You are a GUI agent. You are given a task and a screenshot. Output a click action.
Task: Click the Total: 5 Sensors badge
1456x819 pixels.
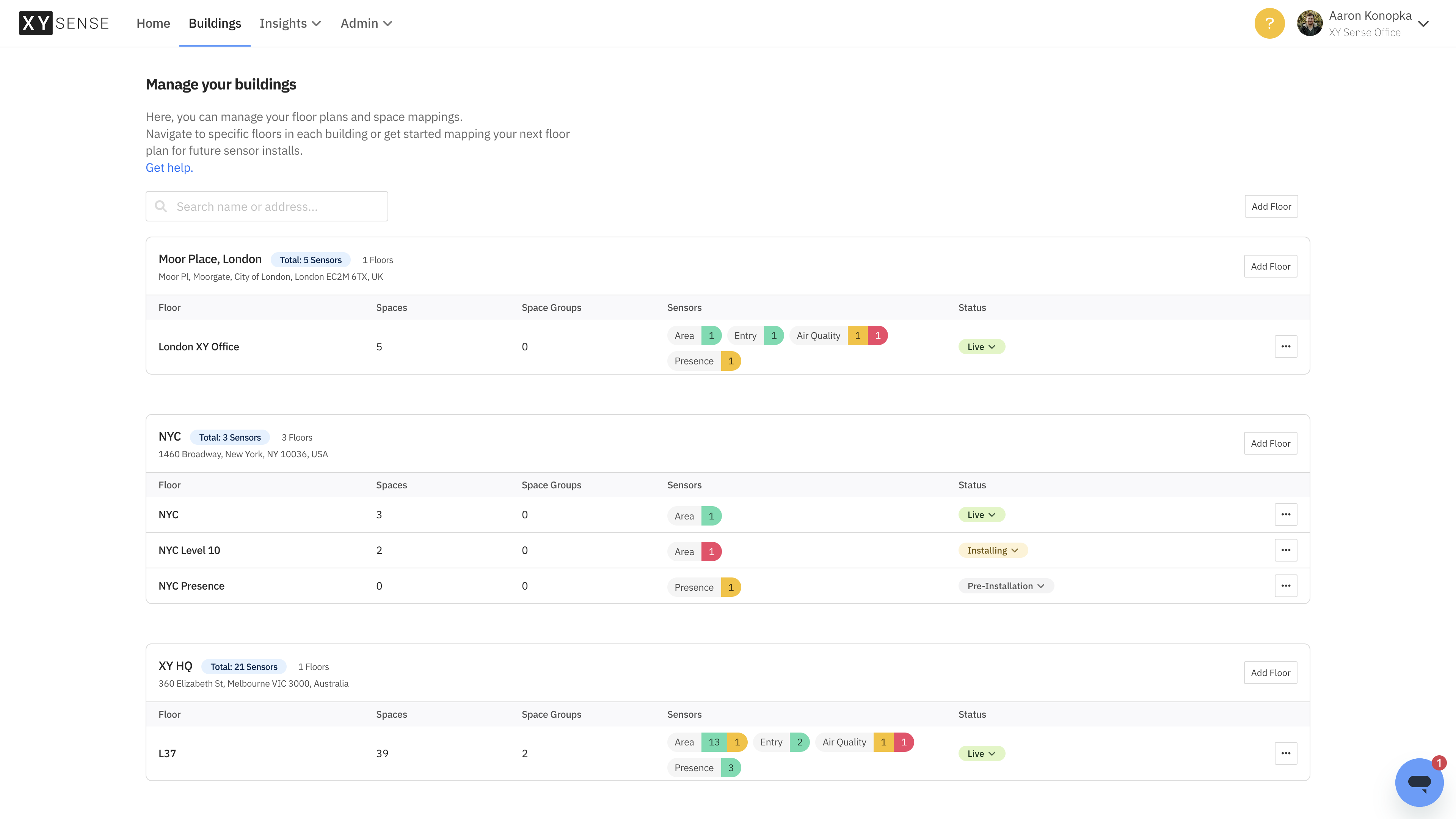[311, 260]
